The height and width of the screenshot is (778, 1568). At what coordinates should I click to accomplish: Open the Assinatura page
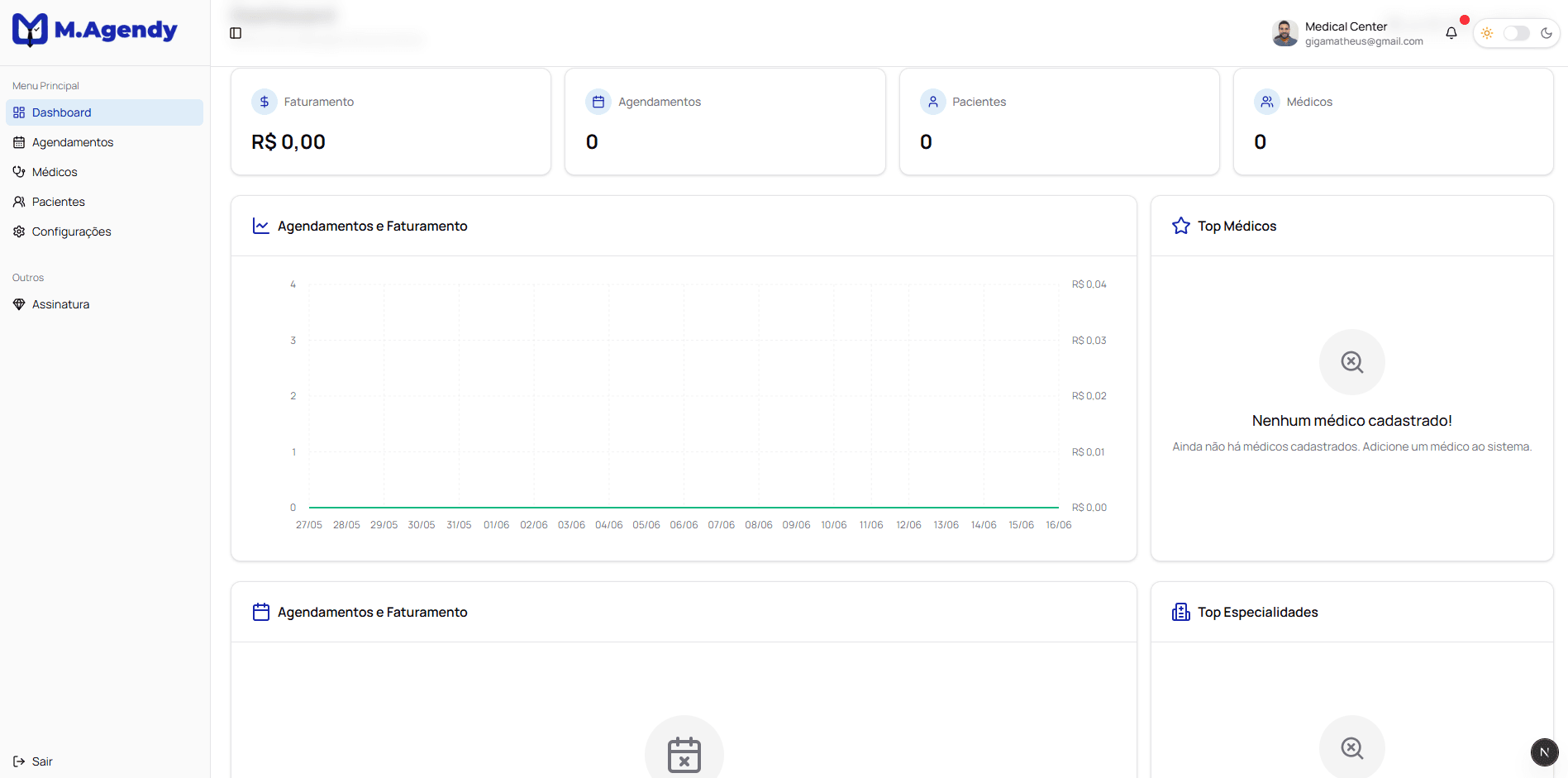(60, 303)
